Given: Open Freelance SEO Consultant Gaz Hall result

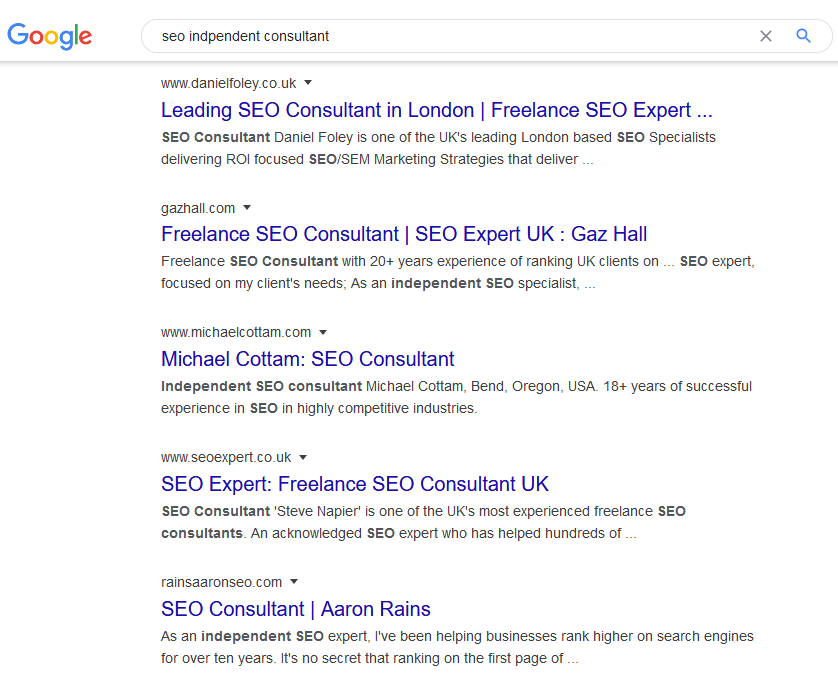Looking at the screenshot, I should click(x=404, y=235).
